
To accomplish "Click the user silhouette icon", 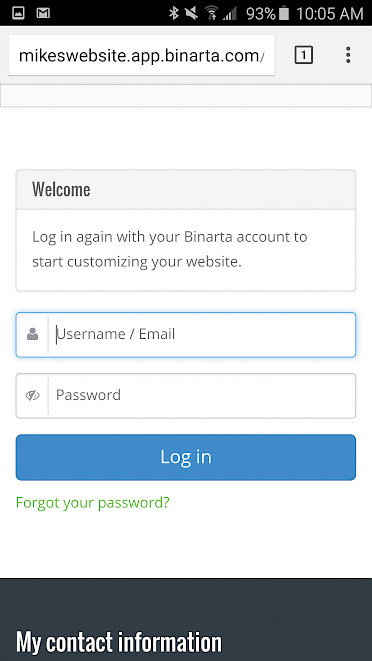I will pos(32,334).
